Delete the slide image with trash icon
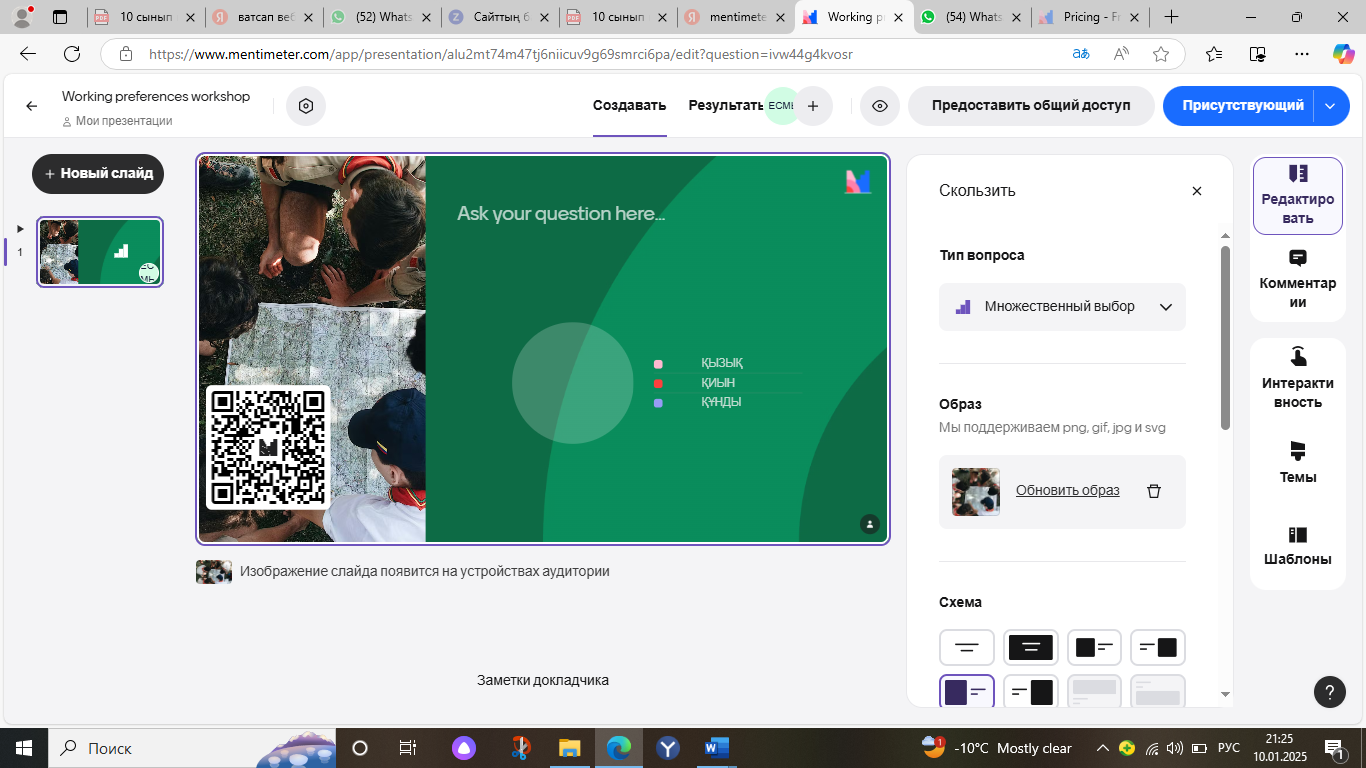The width and height of the screenshot is (1366, 768). 1154,491
